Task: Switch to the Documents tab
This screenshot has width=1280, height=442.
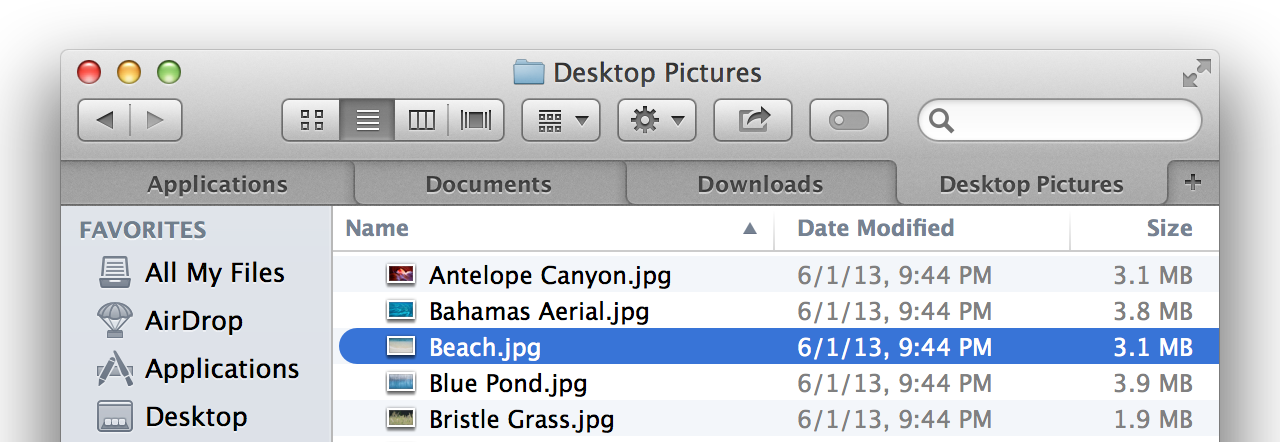Action: 489,184
